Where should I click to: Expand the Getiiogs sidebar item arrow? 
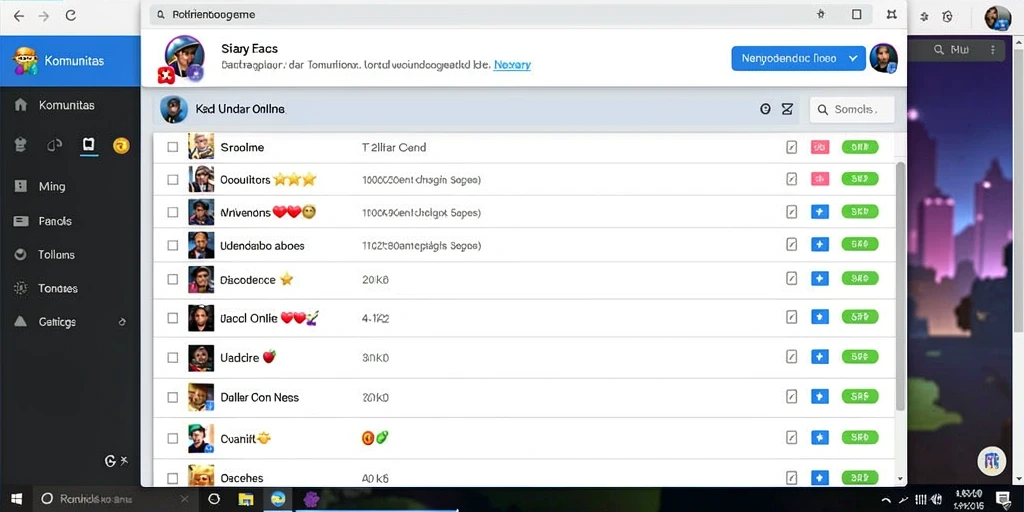pos(122,322)
